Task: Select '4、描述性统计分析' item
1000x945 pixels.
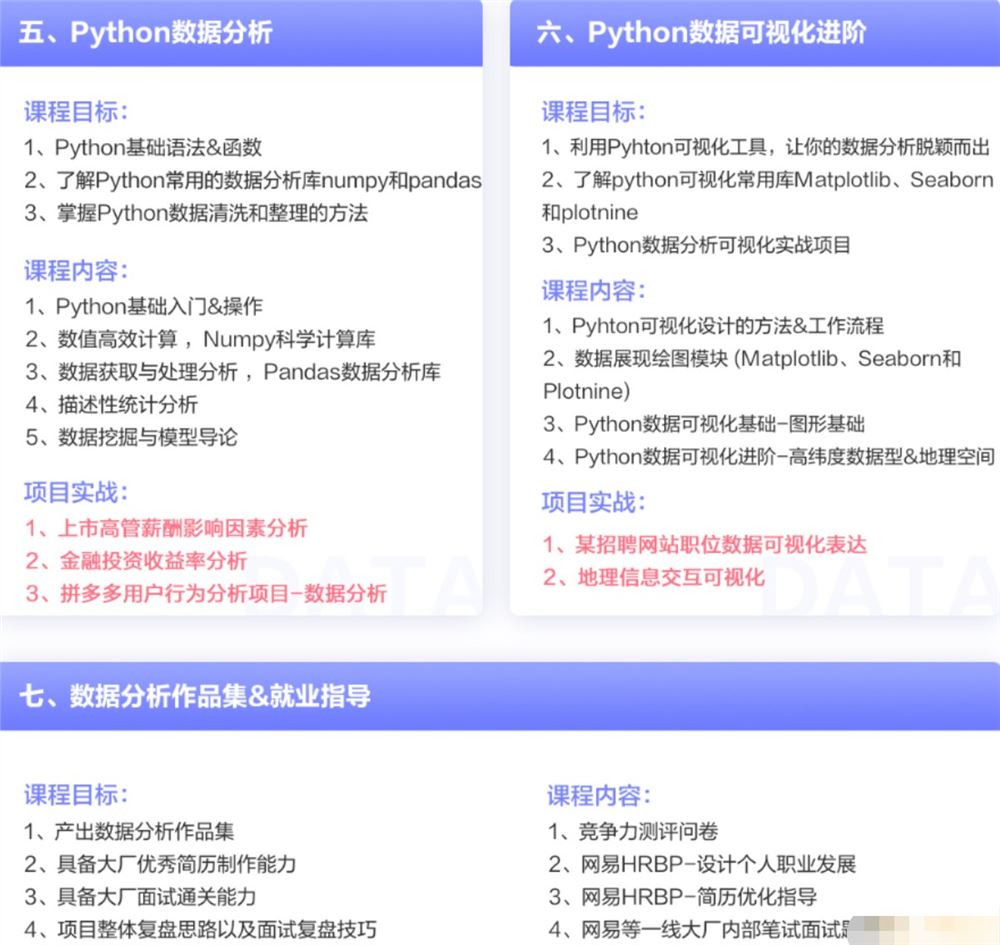Action: [x=111, y=404]
